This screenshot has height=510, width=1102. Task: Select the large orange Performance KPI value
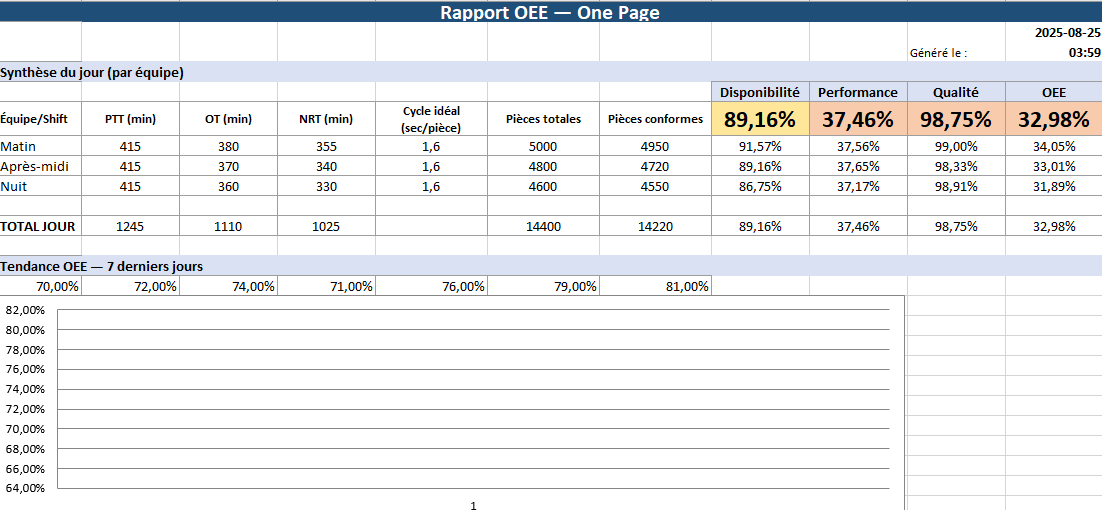(x=857, y=120)
